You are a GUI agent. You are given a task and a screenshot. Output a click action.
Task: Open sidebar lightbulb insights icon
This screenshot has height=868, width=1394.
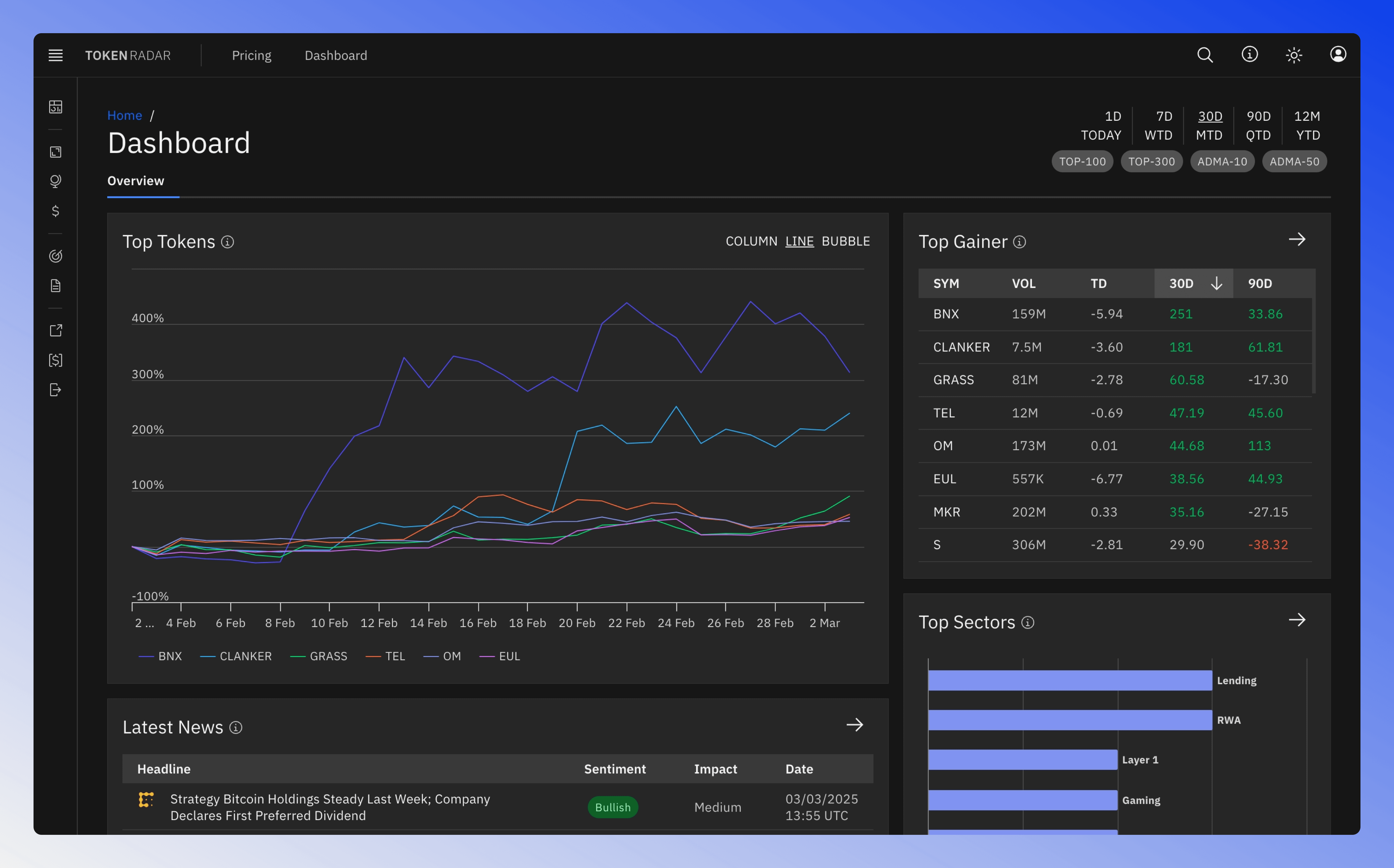[56, 181]
